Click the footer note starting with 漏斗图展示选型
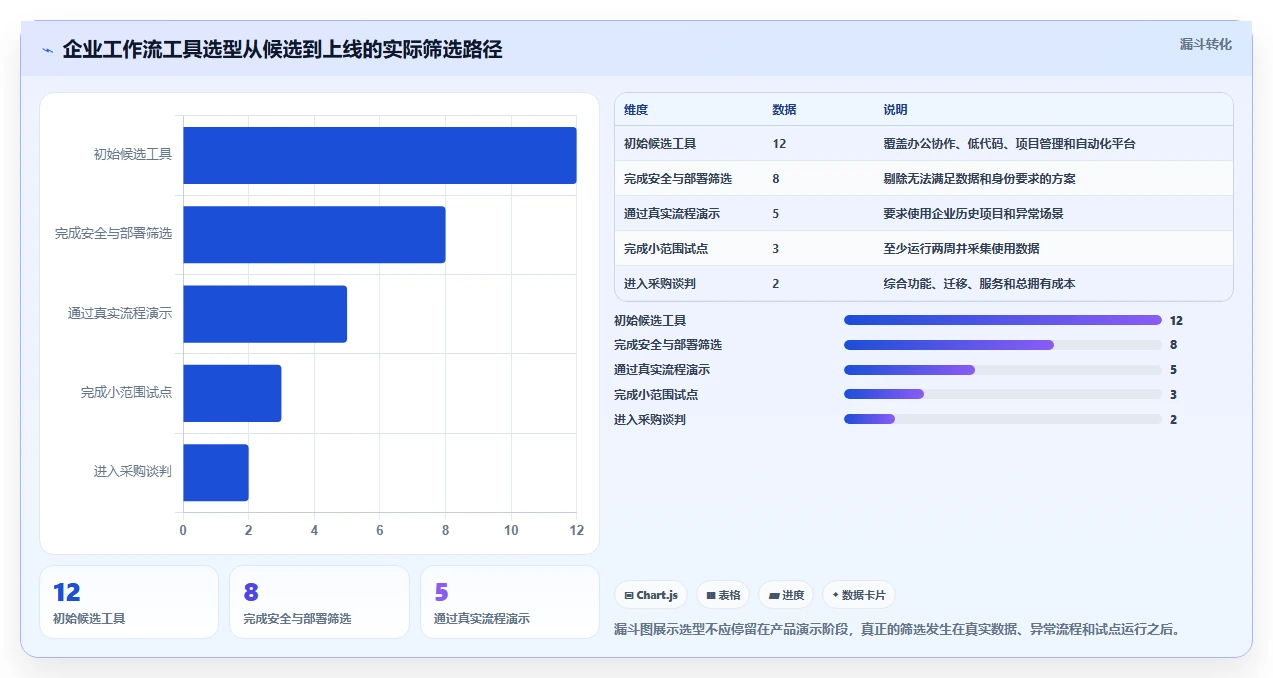The width and height of the screenshot is (1273, 678). tap(898, 630)
